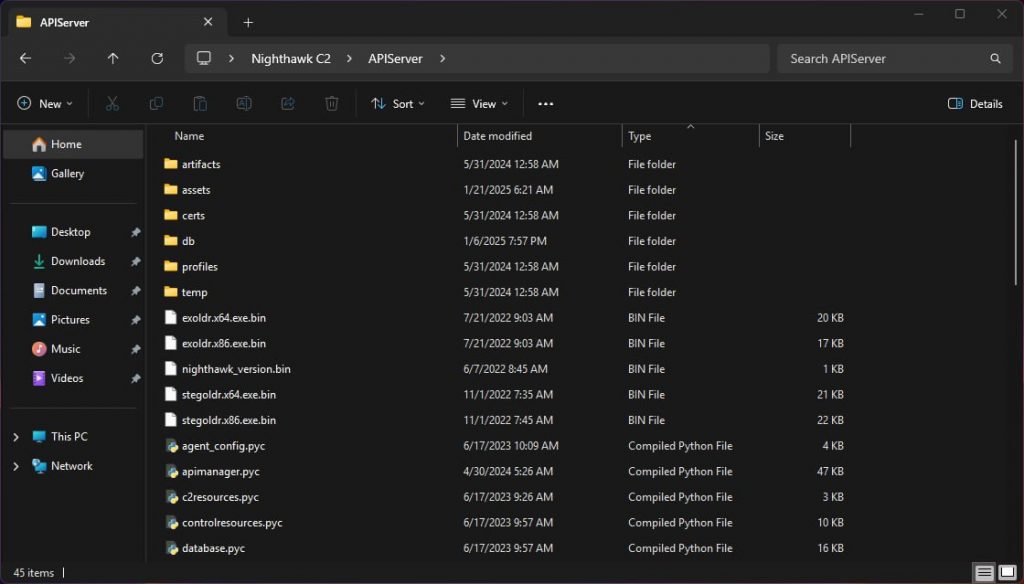1024x584 pixels.
Task: Open the View dropdown menu
Action: coord(479,104)
